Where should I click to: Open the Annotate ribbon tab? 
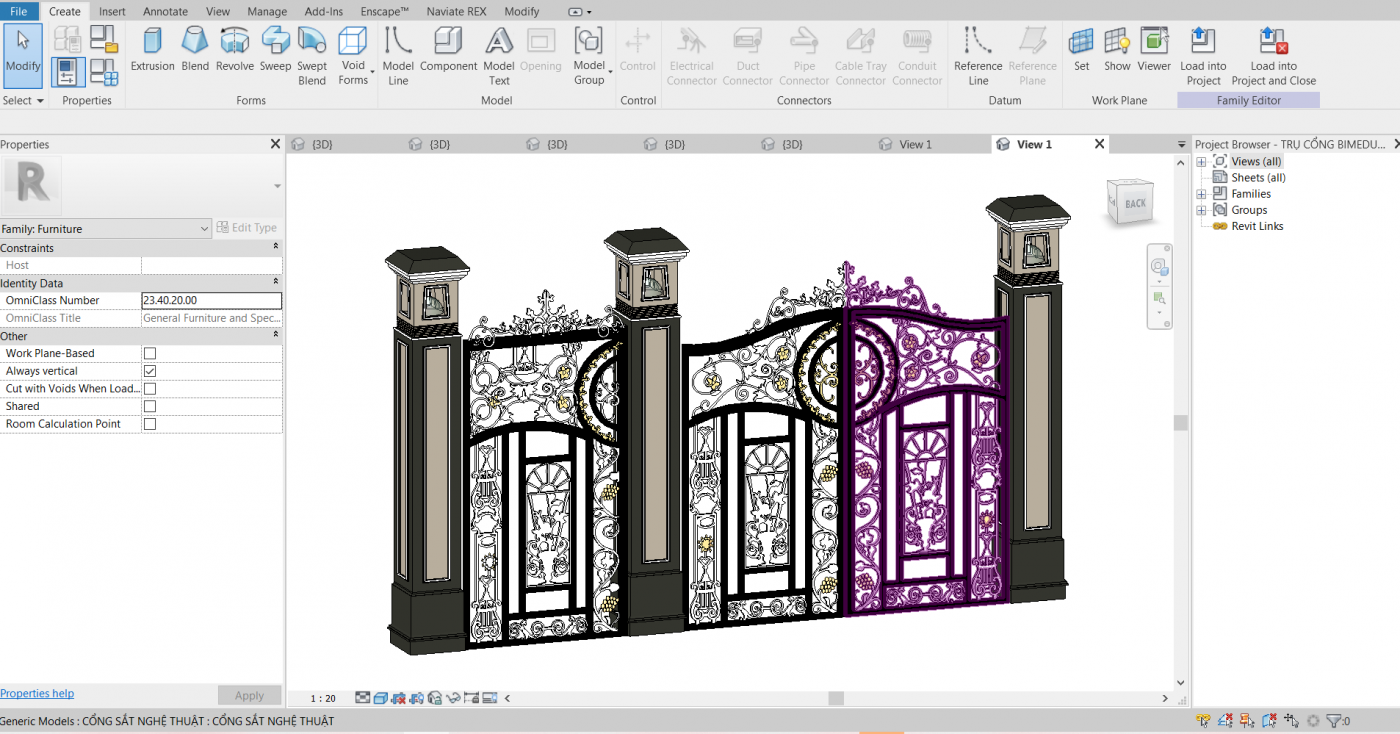165,12
